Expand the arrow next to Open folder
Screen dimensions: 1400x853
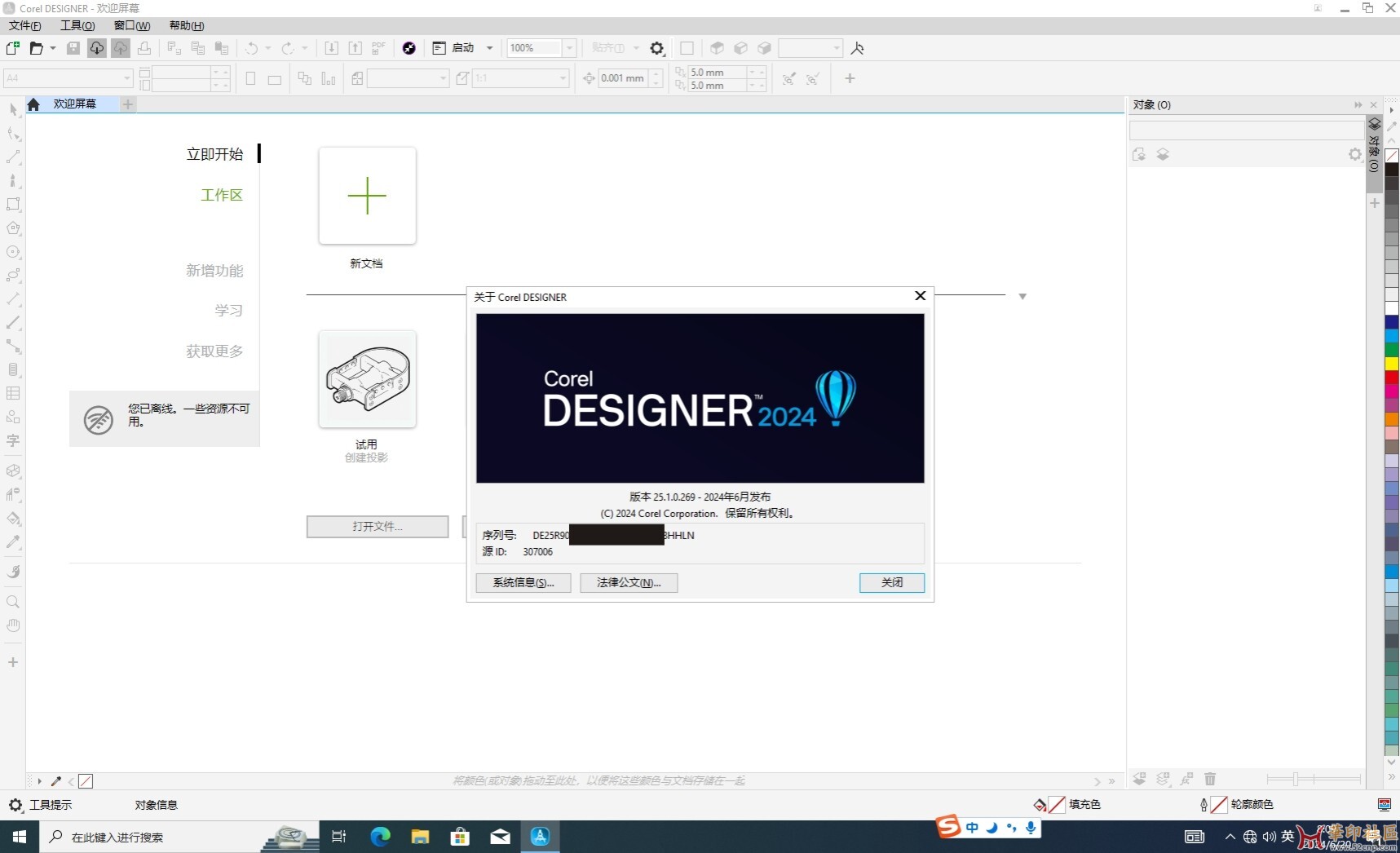(53, 48)
